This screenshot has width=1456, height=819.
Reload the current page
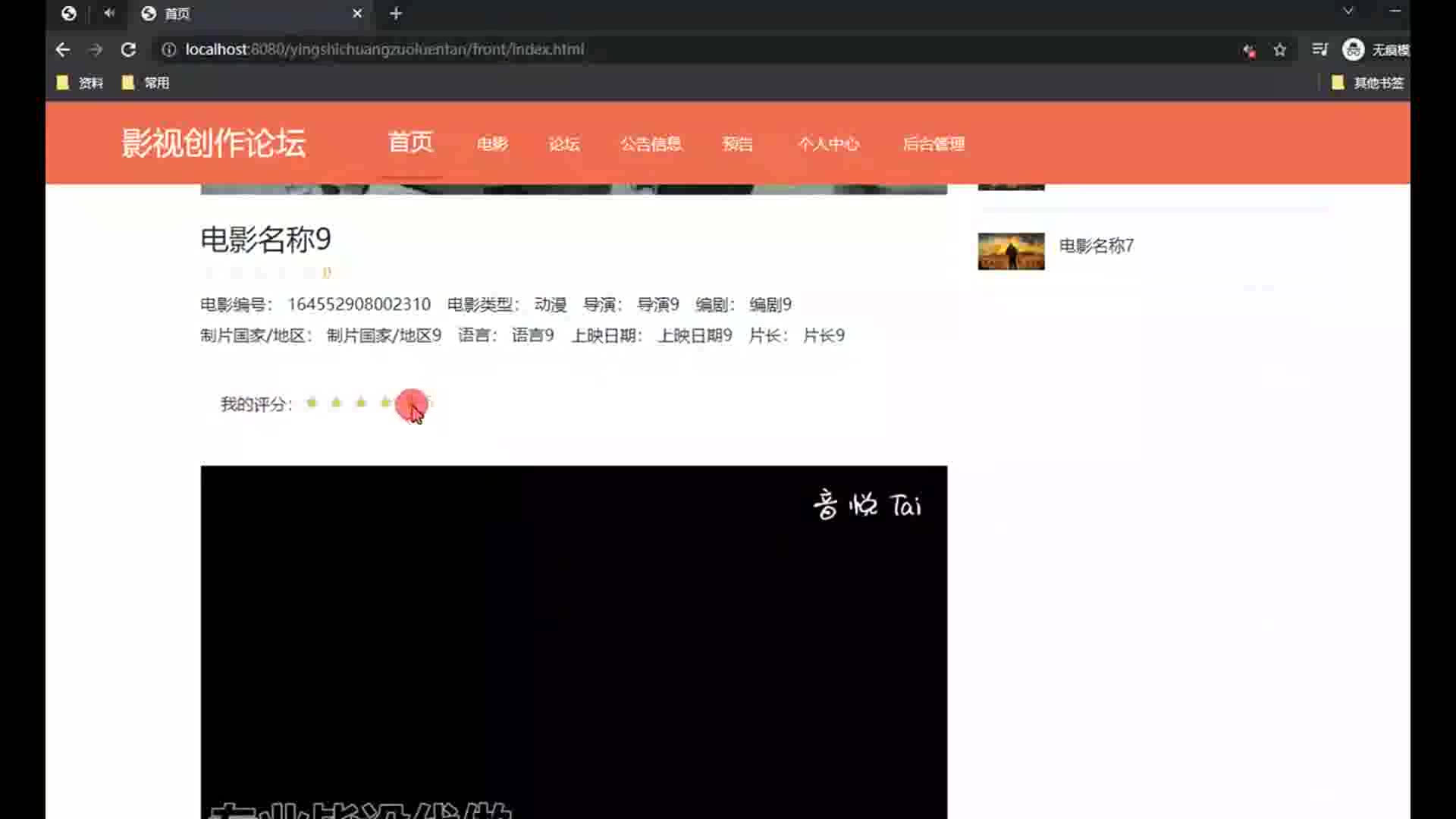(x=128, y=49)
